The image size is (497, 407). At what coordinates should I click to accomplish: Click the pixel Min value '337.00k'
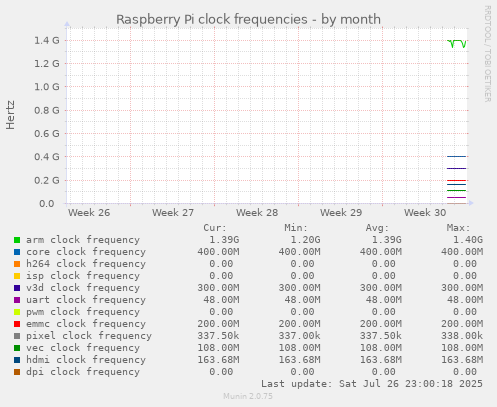(x=299, y=336)
